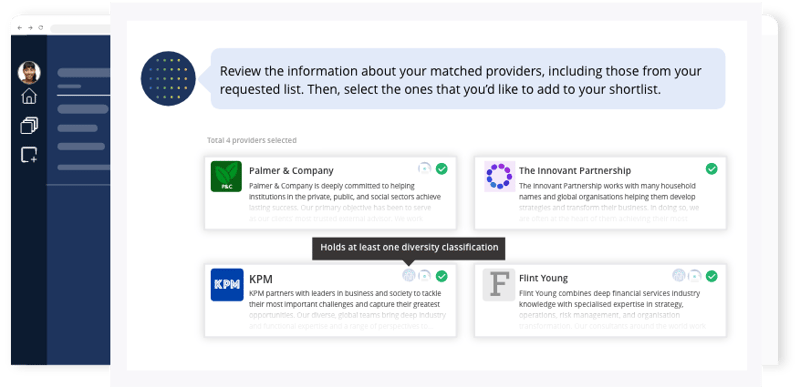The width and height of the screenshot is (800, 387).
Task: Click the browser forward arrow
Action: tap(30, 28)
